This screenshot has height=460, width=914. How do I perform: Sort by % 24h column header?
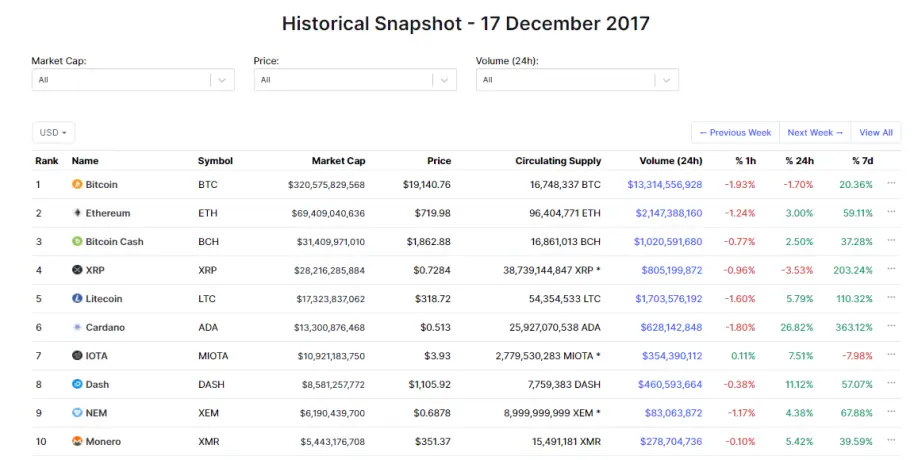[x=799, y=161]
